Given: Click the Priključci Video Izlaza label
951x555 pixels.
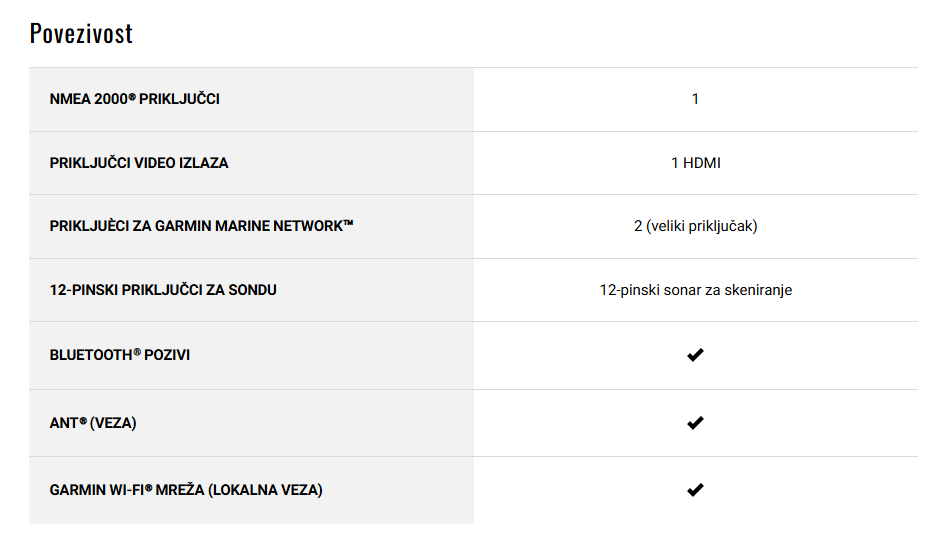Looking at the screenshot, I should 139,163.
